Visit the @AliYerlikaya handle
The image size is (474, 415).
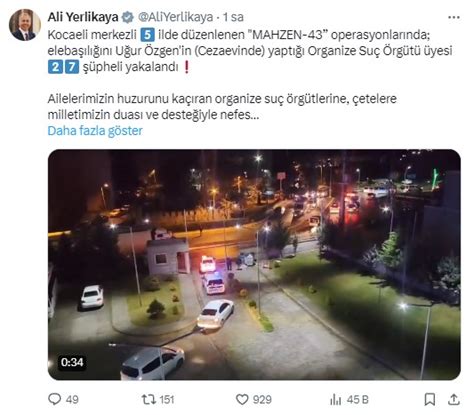tap(175, 17)
